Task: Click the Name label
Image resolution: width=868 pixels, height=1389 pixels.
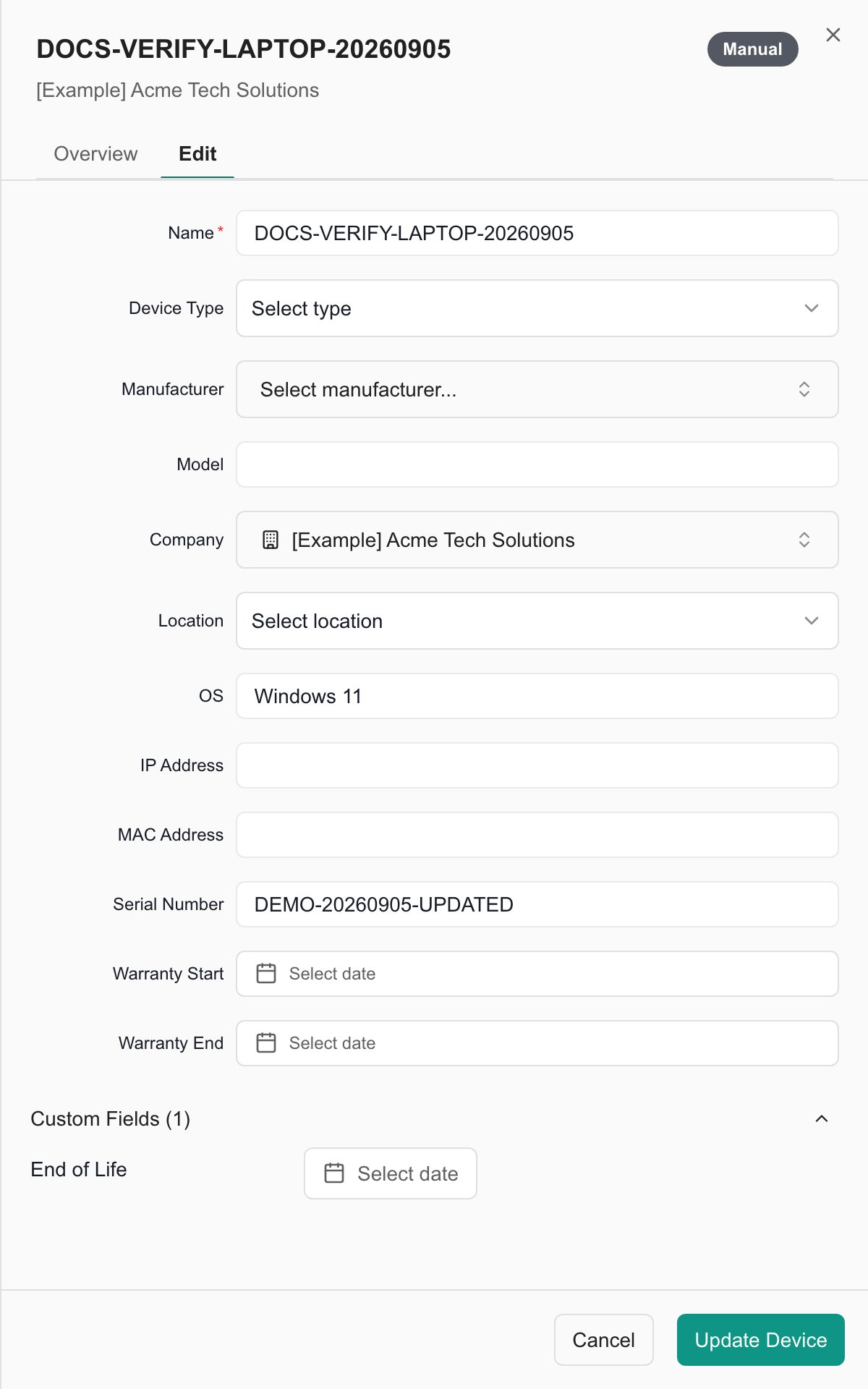Action: tap(191, 233)
